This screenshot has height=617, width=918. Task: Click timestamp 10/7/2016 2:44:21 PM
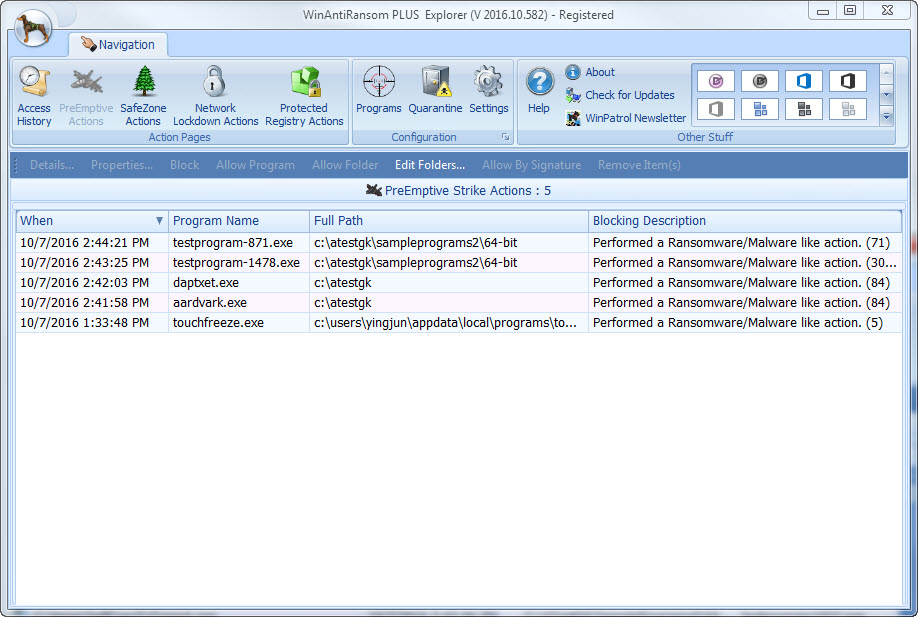85,243
